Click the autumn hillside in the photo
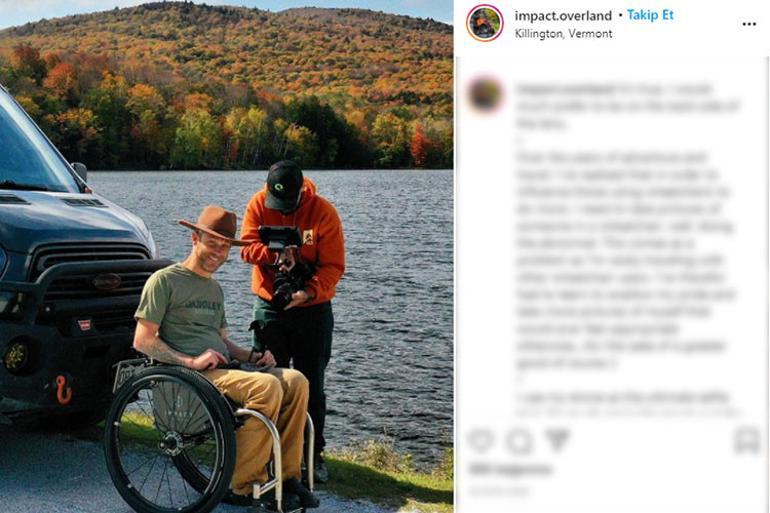 click(x=226, y=83)
